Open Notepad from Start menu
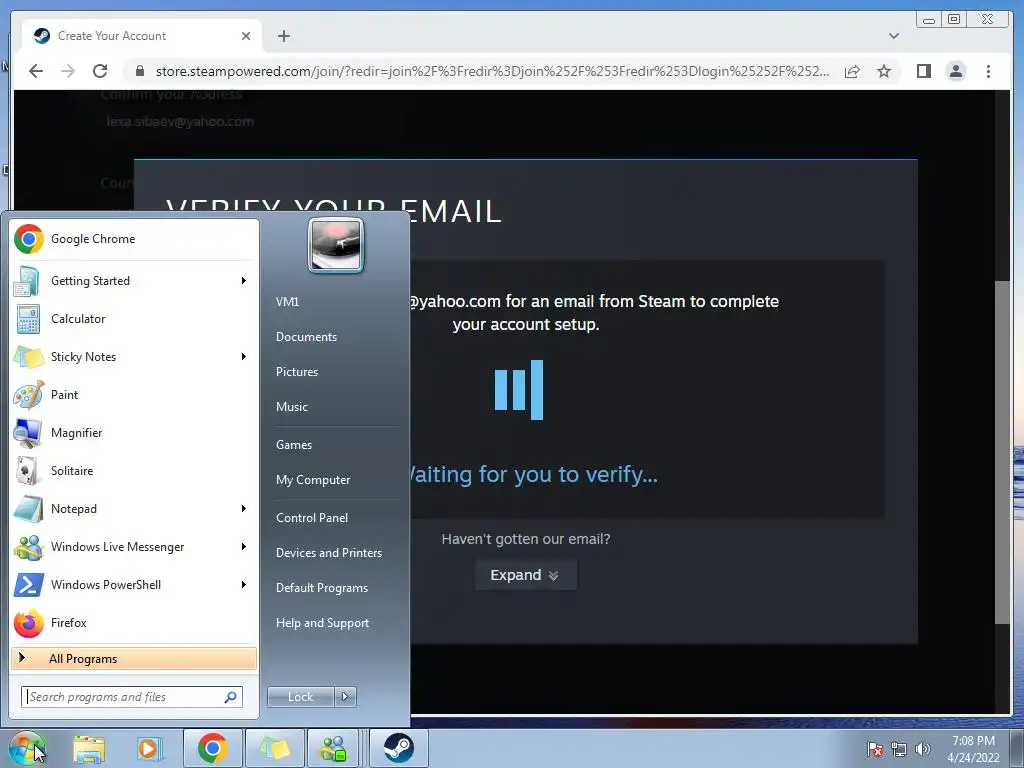 135,509
